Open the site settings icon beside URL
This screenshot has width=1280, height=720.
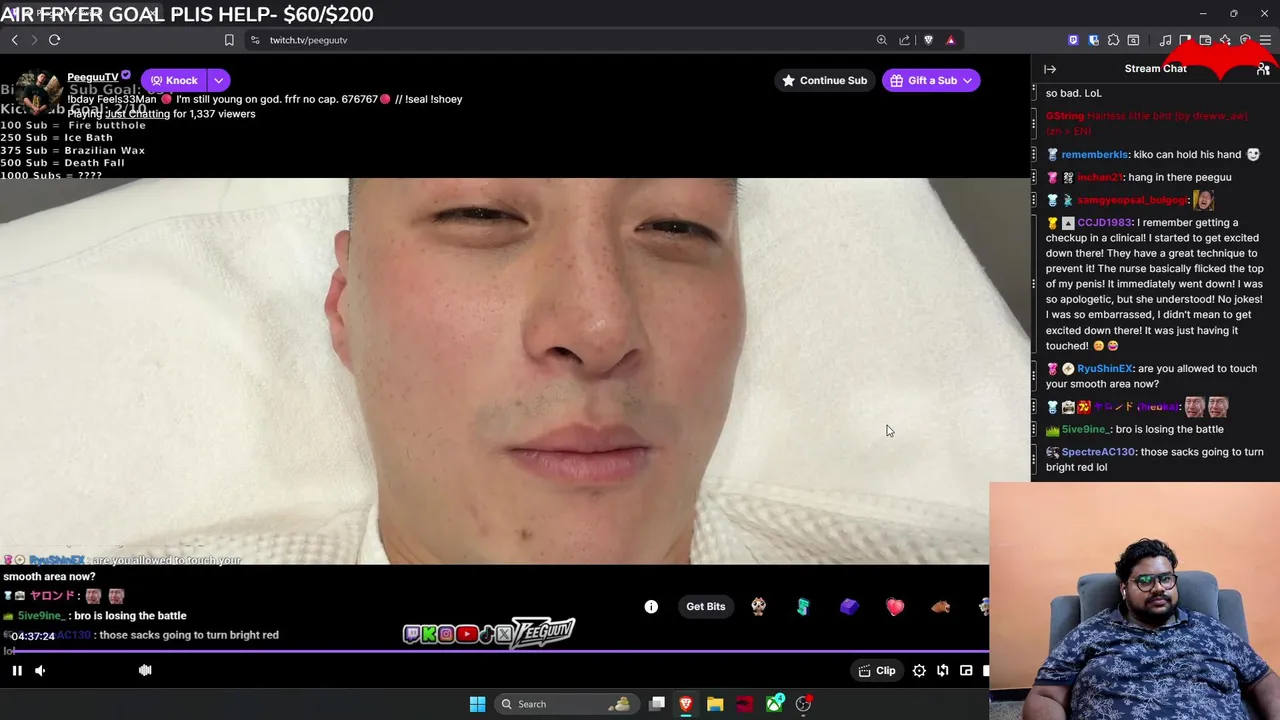click(255, 40)
